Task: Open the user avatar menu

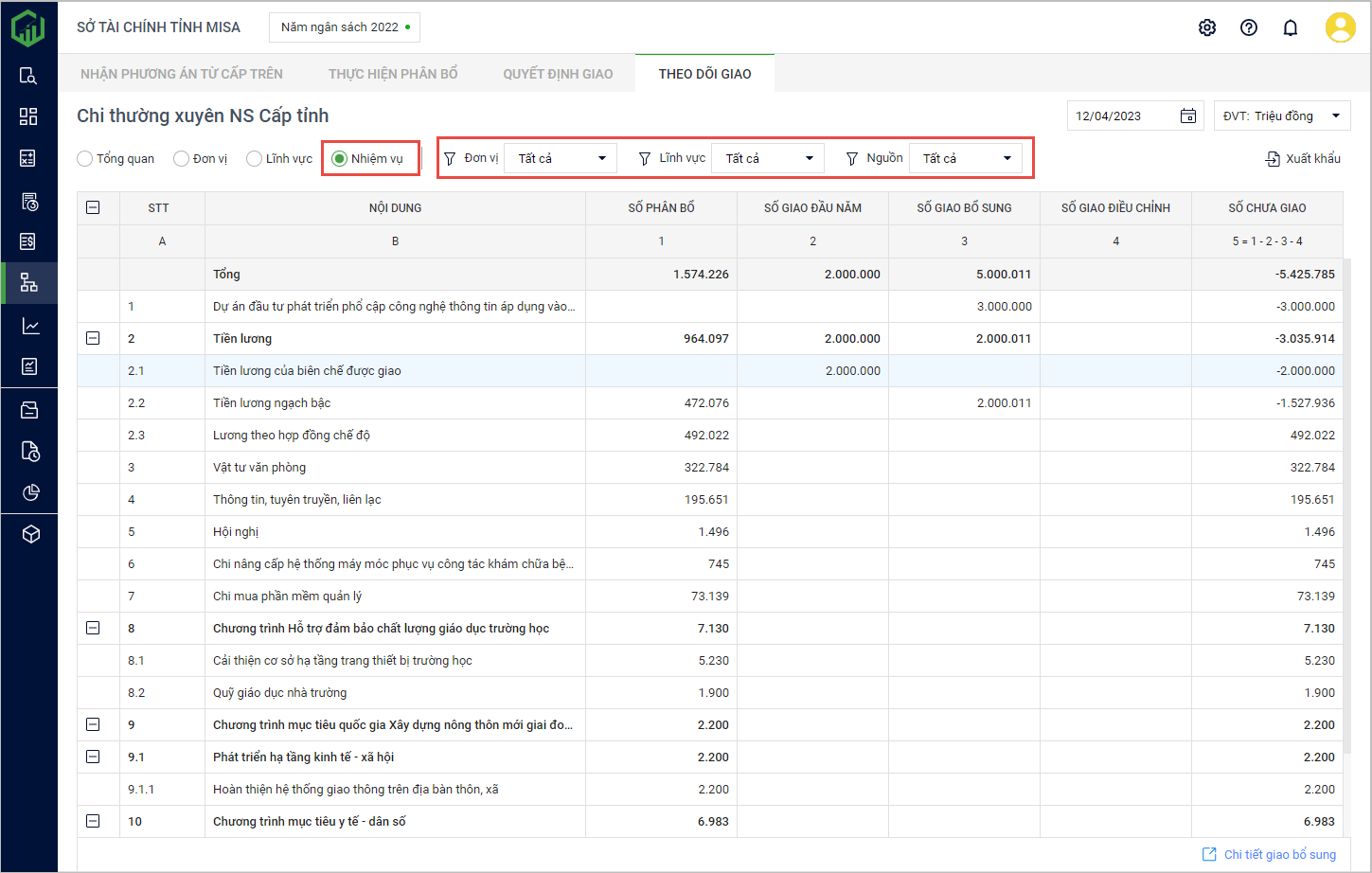Action: coord(1340,27)
